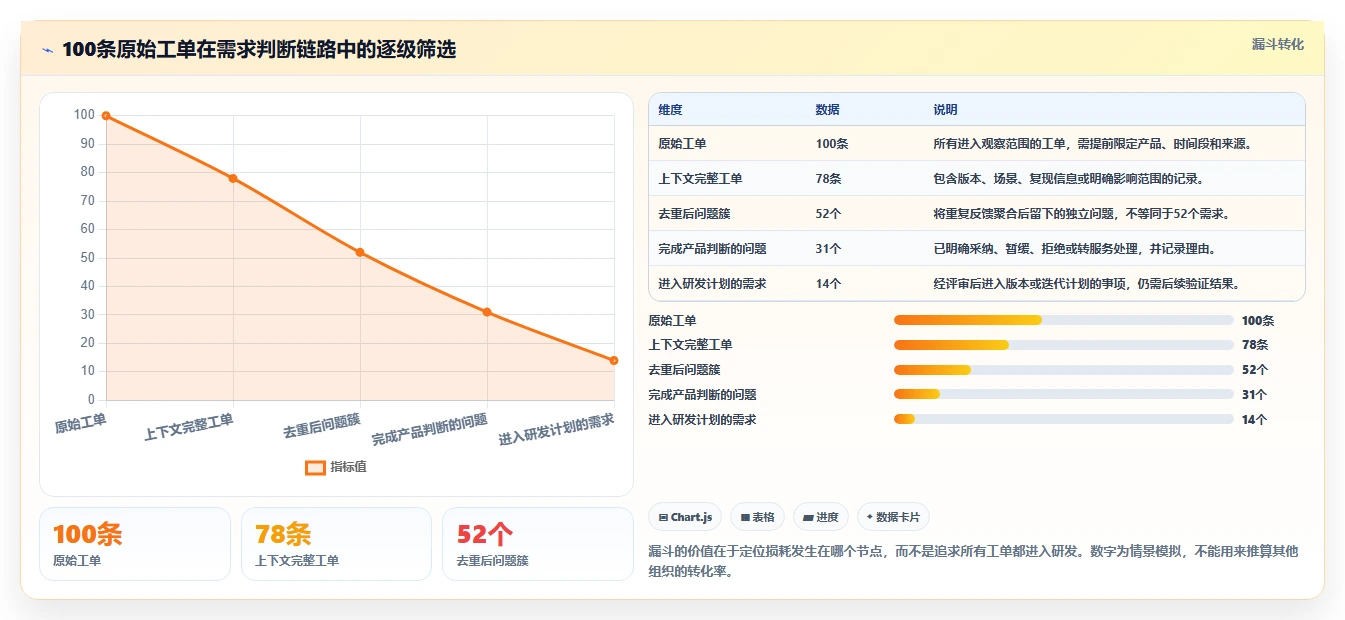Click the 去重后问题簇 progress bar

(1063, 370)
